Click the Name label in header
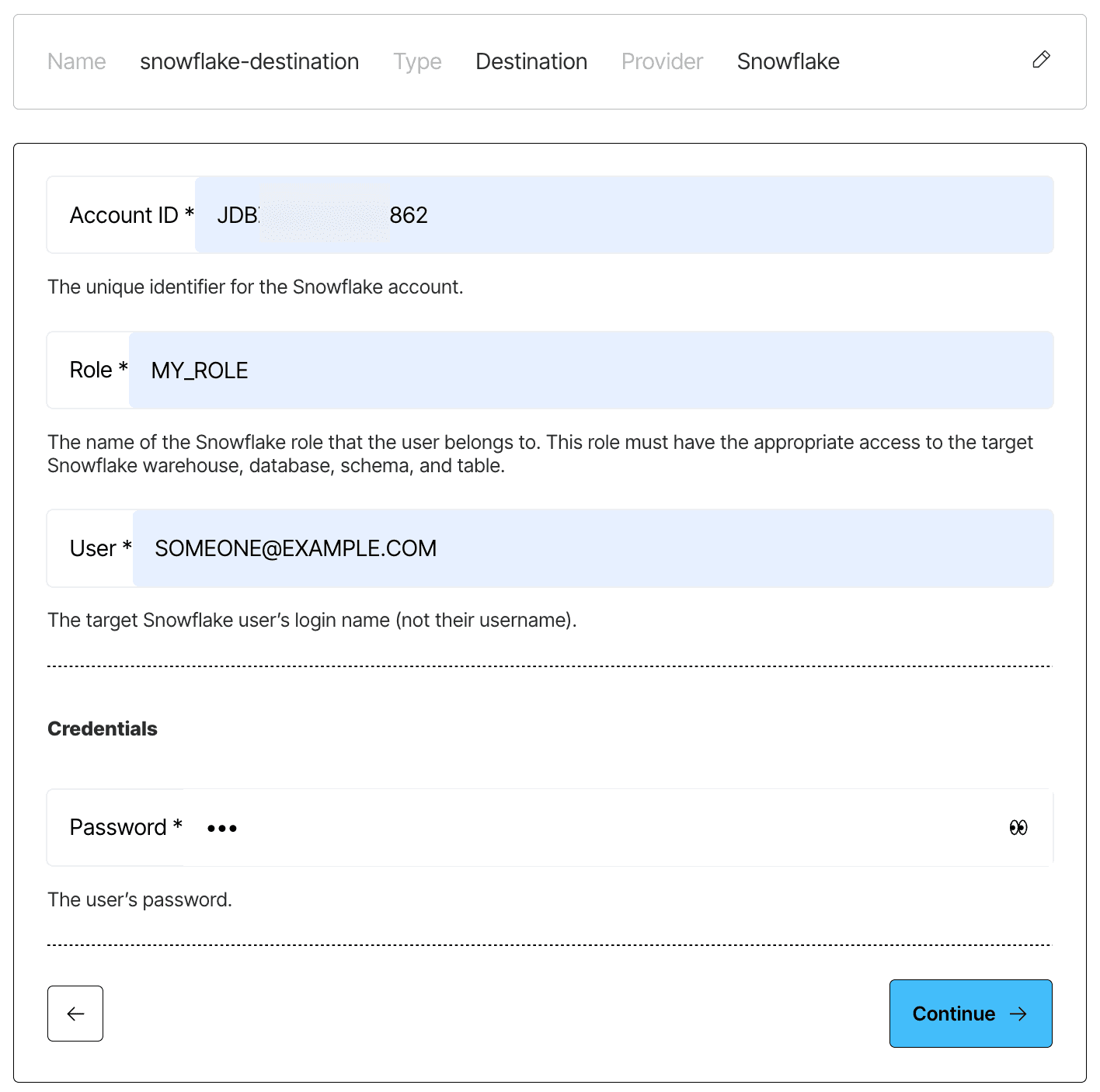 click(77, 61)
